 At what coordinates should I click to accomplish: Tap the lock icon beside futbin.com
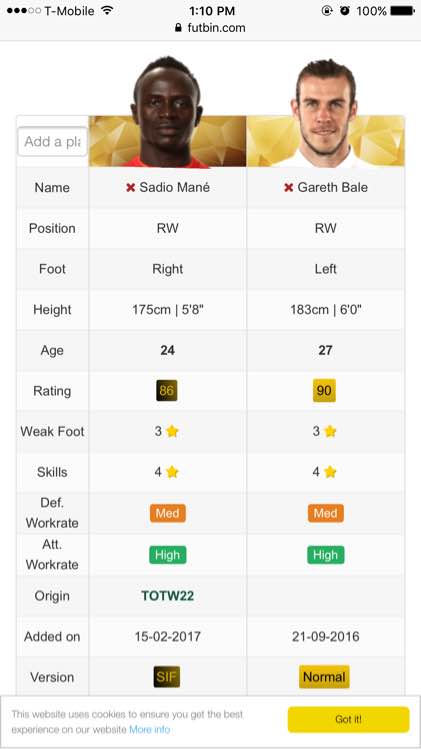click(x=178, y=28)
